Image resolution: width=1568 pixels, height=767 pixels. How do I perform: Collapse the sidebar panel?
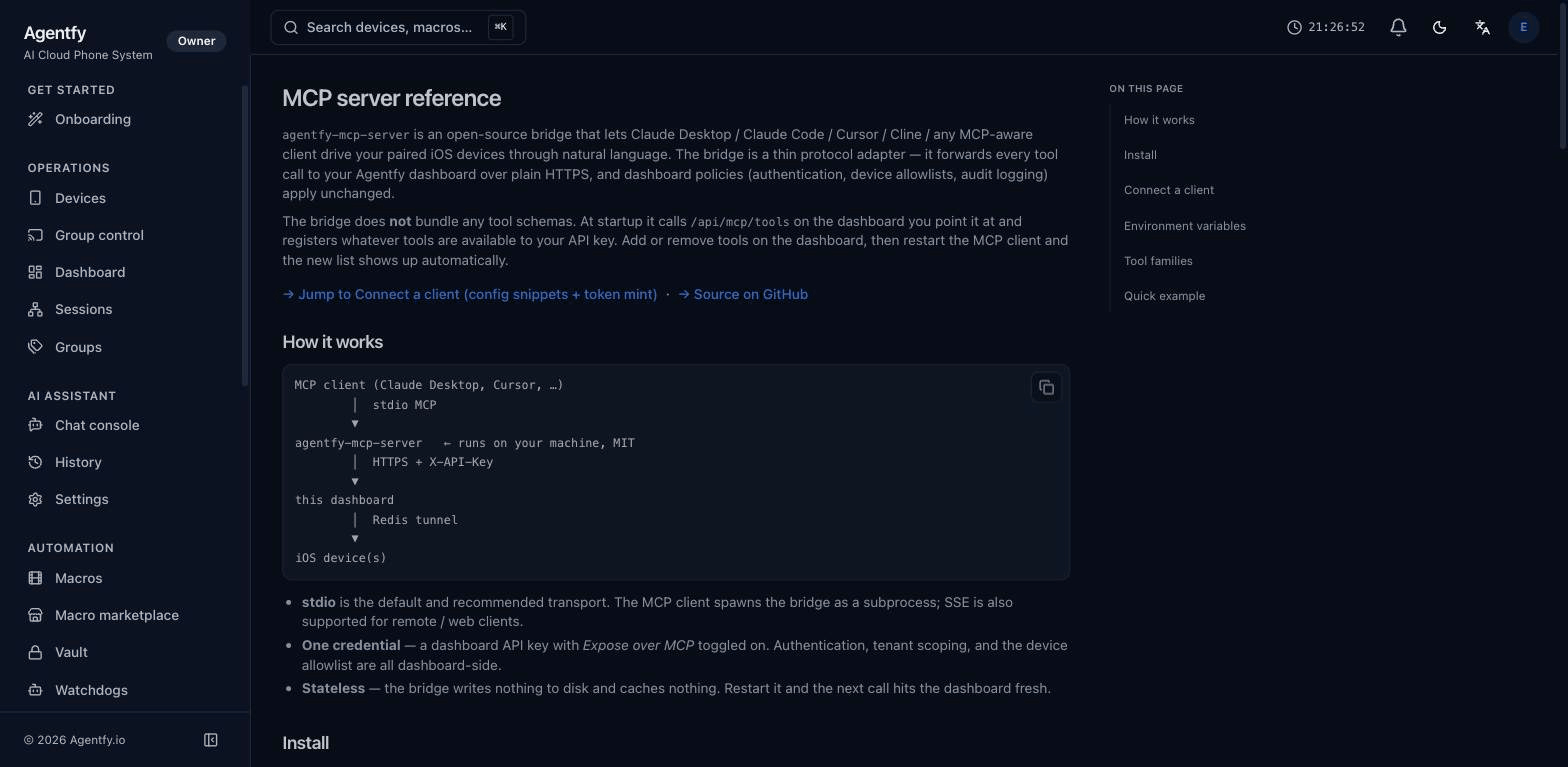point(211,740)
